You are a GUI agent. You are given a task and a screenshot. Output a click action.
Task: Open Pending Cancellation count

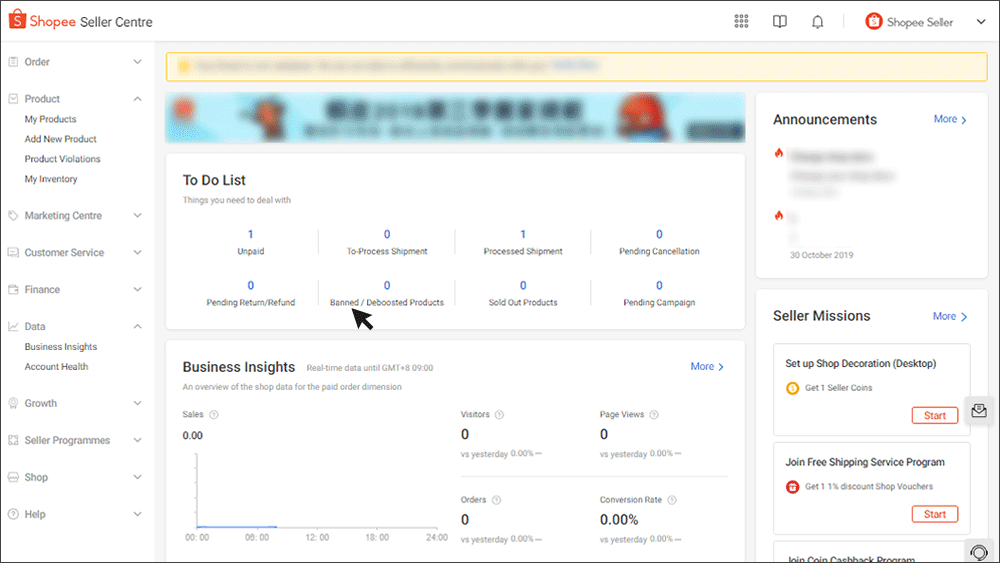click(659, 235)
